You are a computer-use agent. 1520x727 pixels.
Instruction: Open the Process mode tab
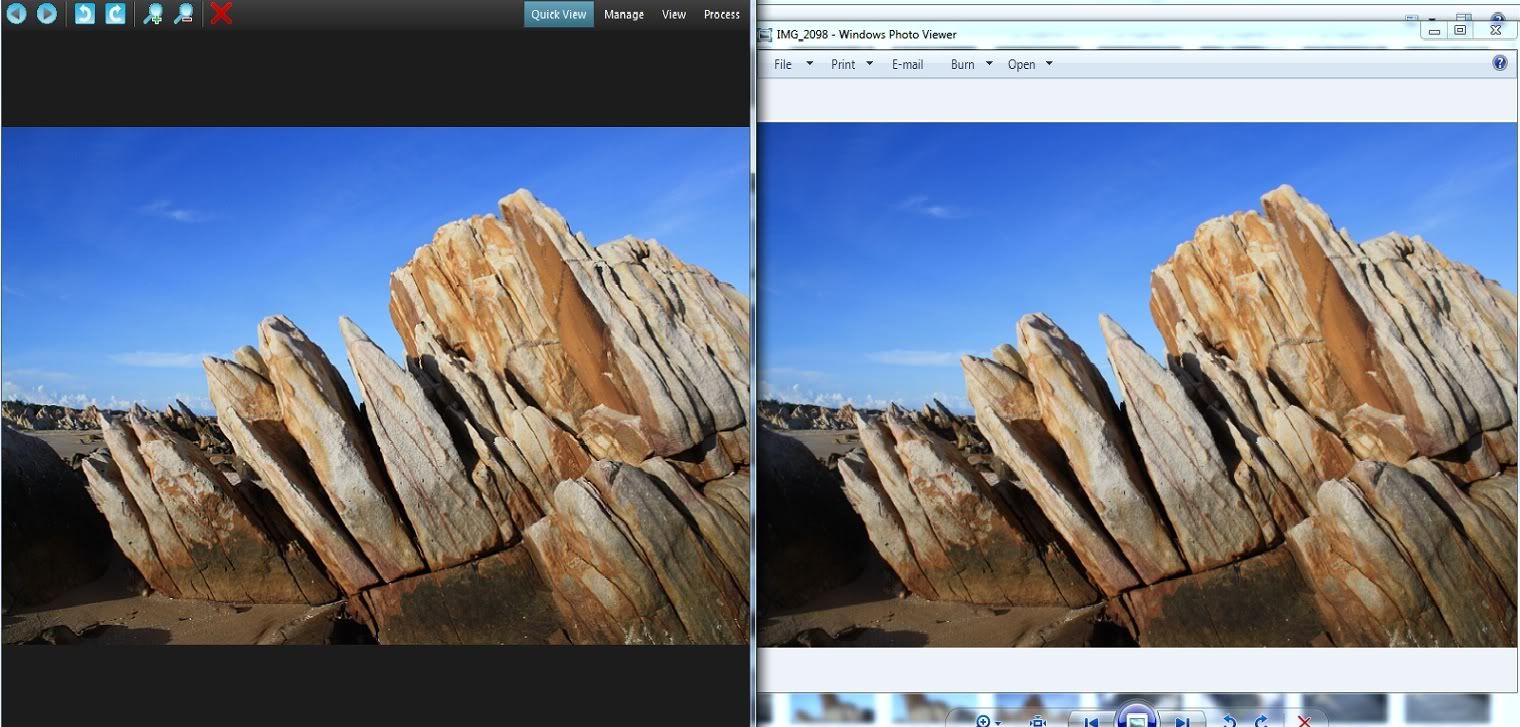[721, 14]
